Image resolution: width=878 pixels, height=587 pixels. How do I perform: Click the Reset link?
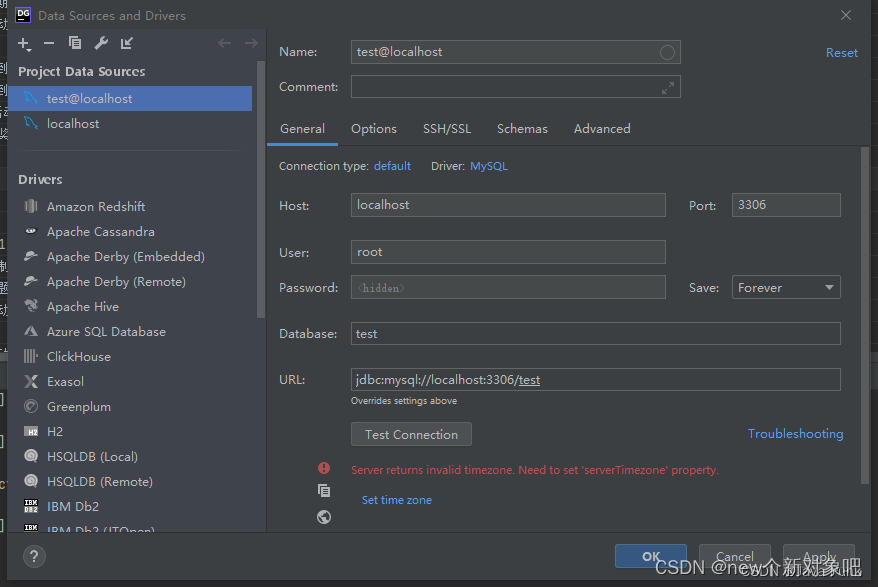click(x=842, y=53)
